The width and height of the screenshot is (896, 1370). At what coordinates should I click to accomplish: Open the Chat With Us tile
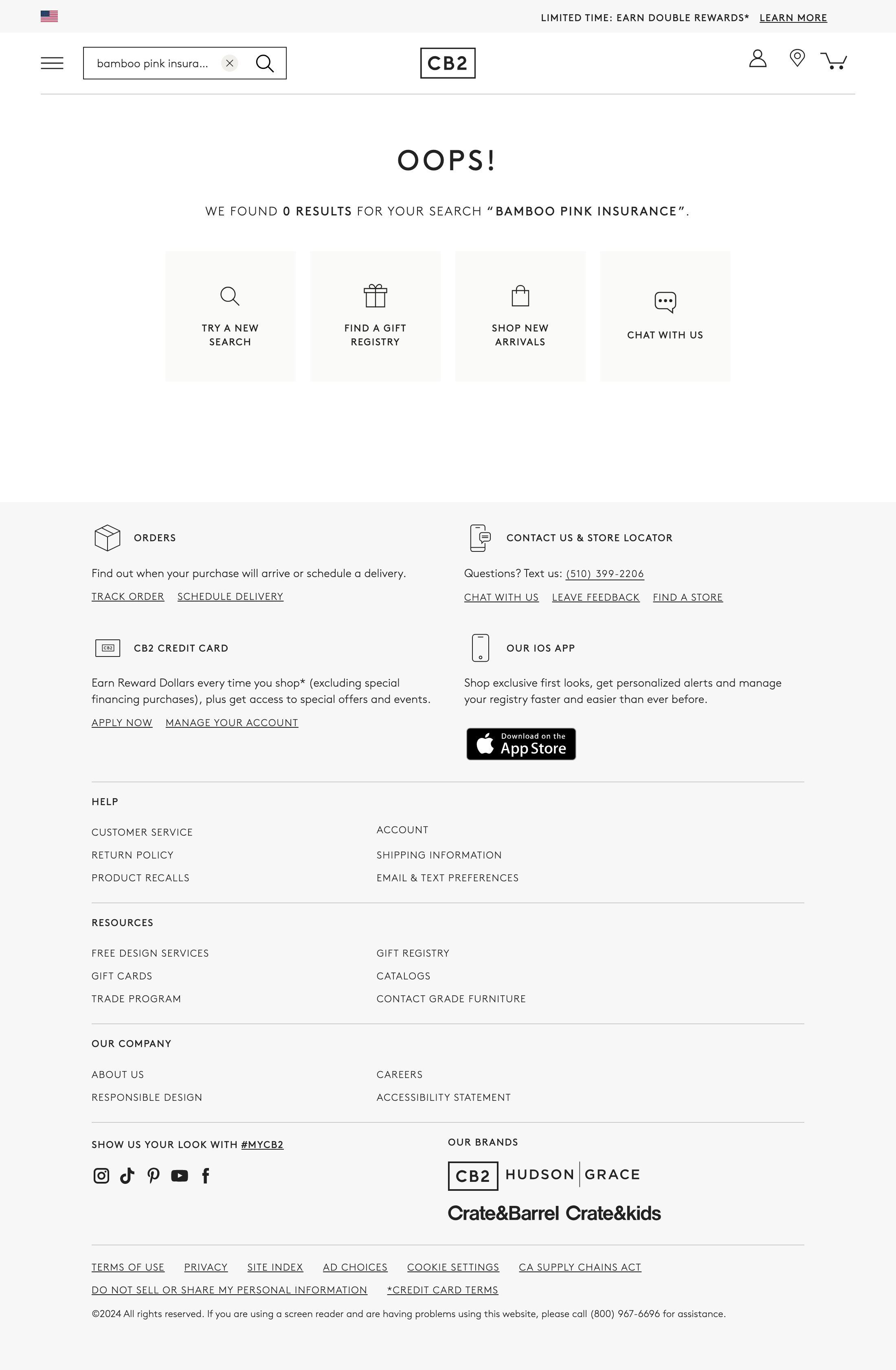665,316
